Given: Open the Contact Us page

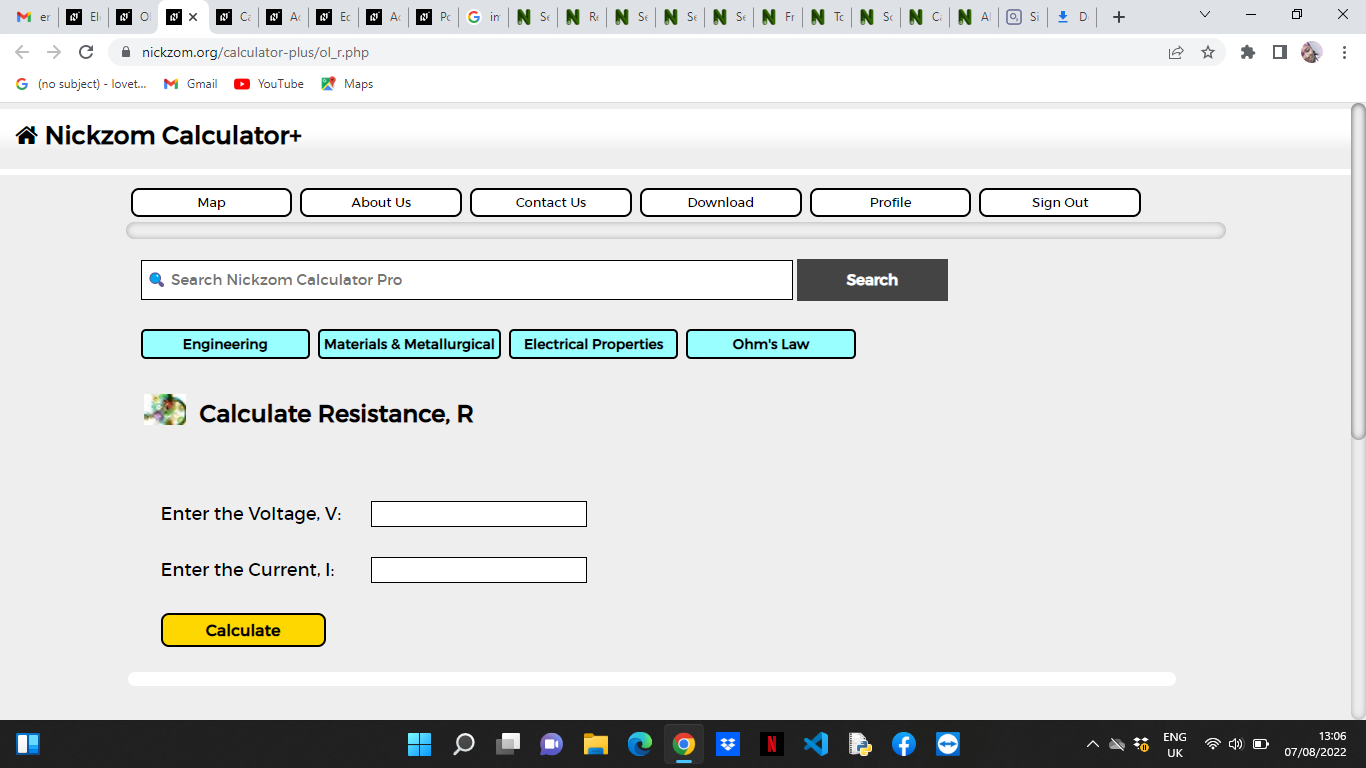Looking at the screenshot, I should [x=551, y=202].
